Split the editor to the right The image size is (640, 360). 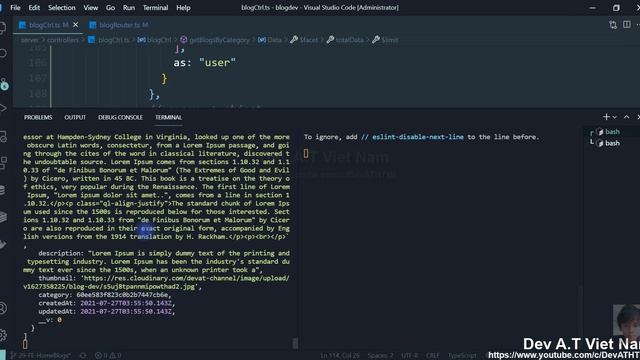(x=627, y=25)
